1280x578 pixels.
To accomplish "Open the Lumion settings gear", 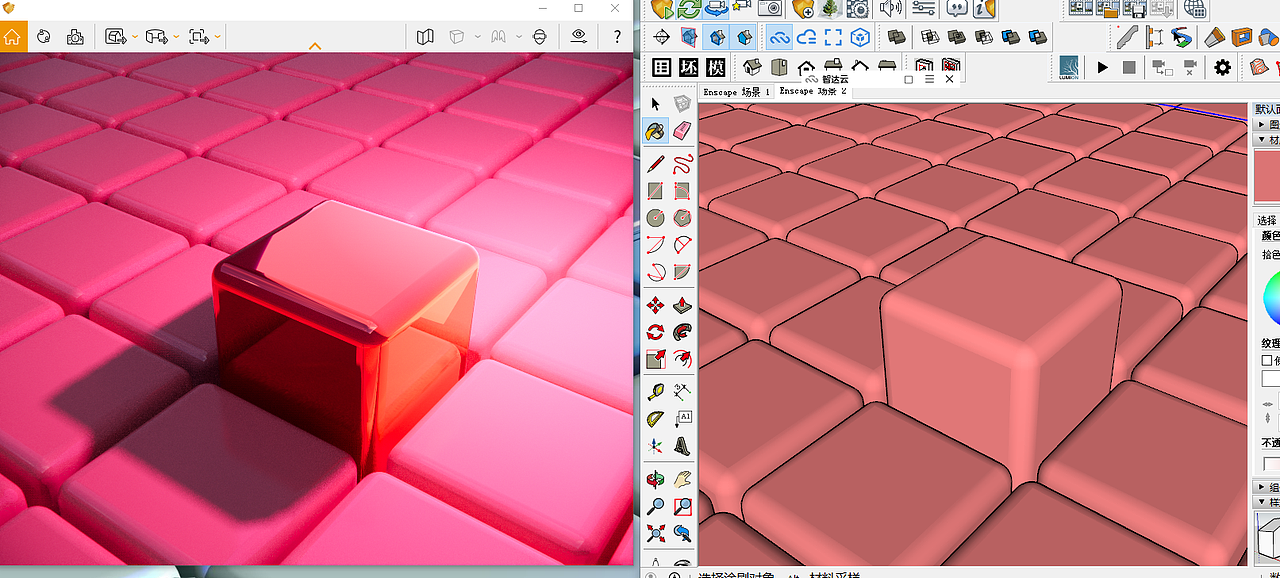I will pyautogui.click(x=1223, y=67).
